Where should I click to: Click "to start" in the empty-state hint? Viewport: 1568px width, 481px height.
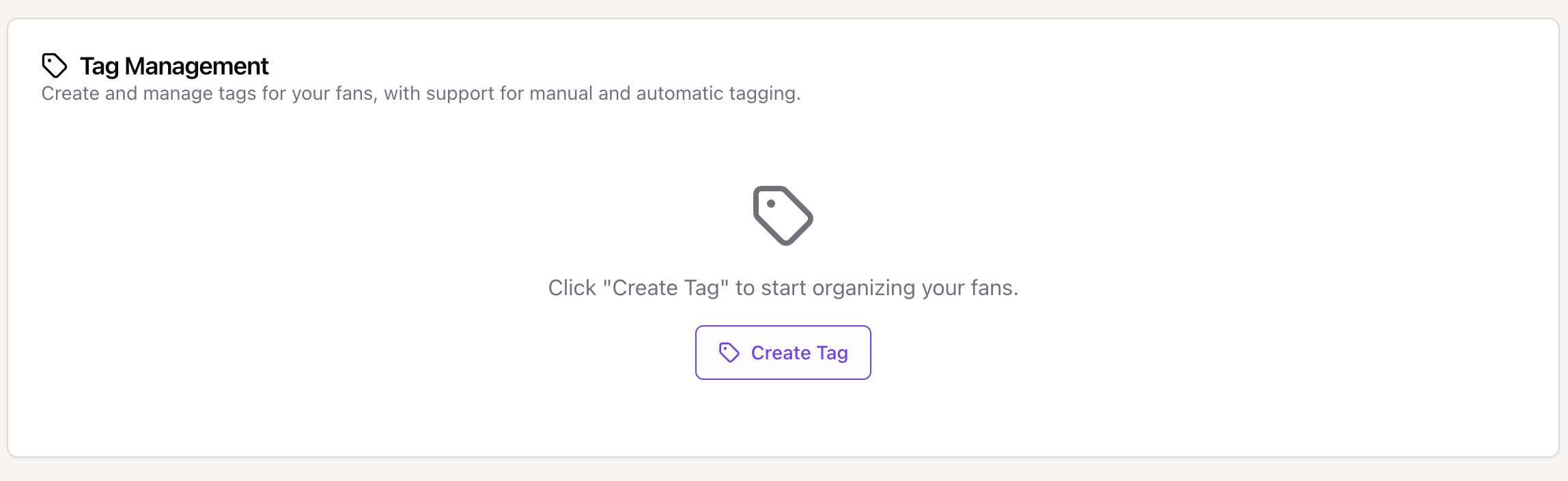771,288
